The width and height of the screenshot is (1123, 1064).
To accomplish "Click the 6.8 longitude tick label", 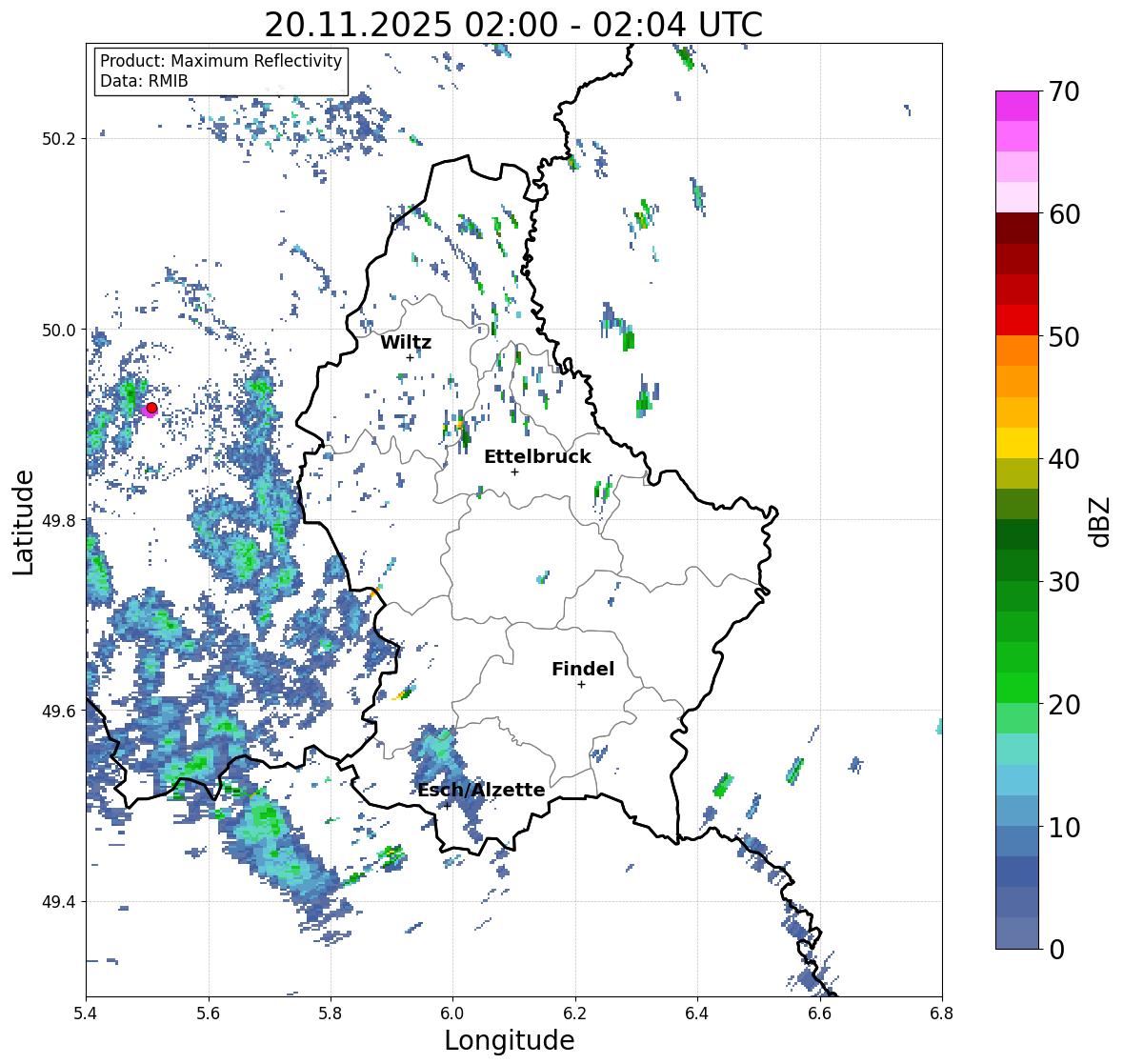I will 942,1014.
